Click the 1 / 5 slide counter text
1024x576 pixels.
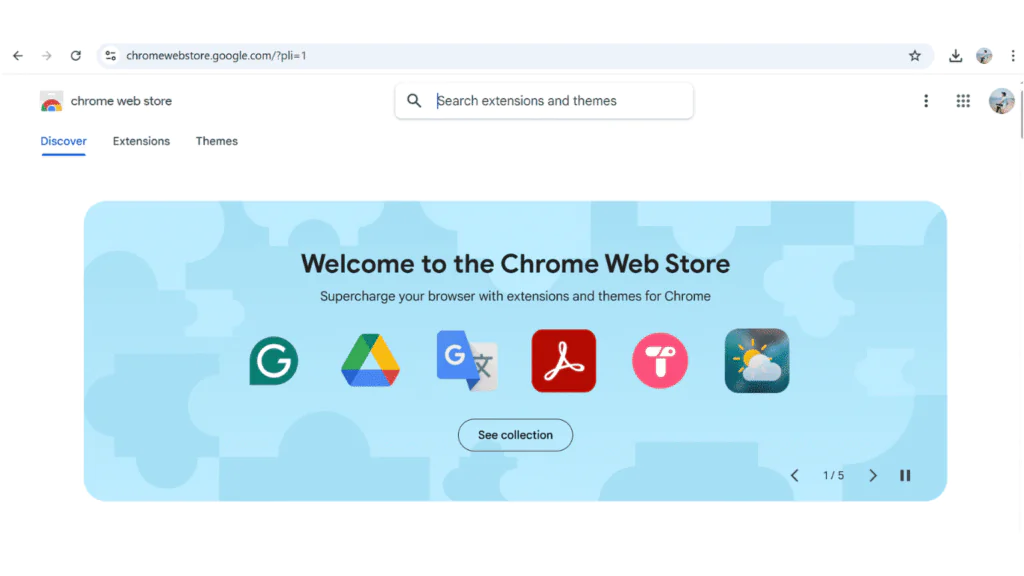(833, 475)
